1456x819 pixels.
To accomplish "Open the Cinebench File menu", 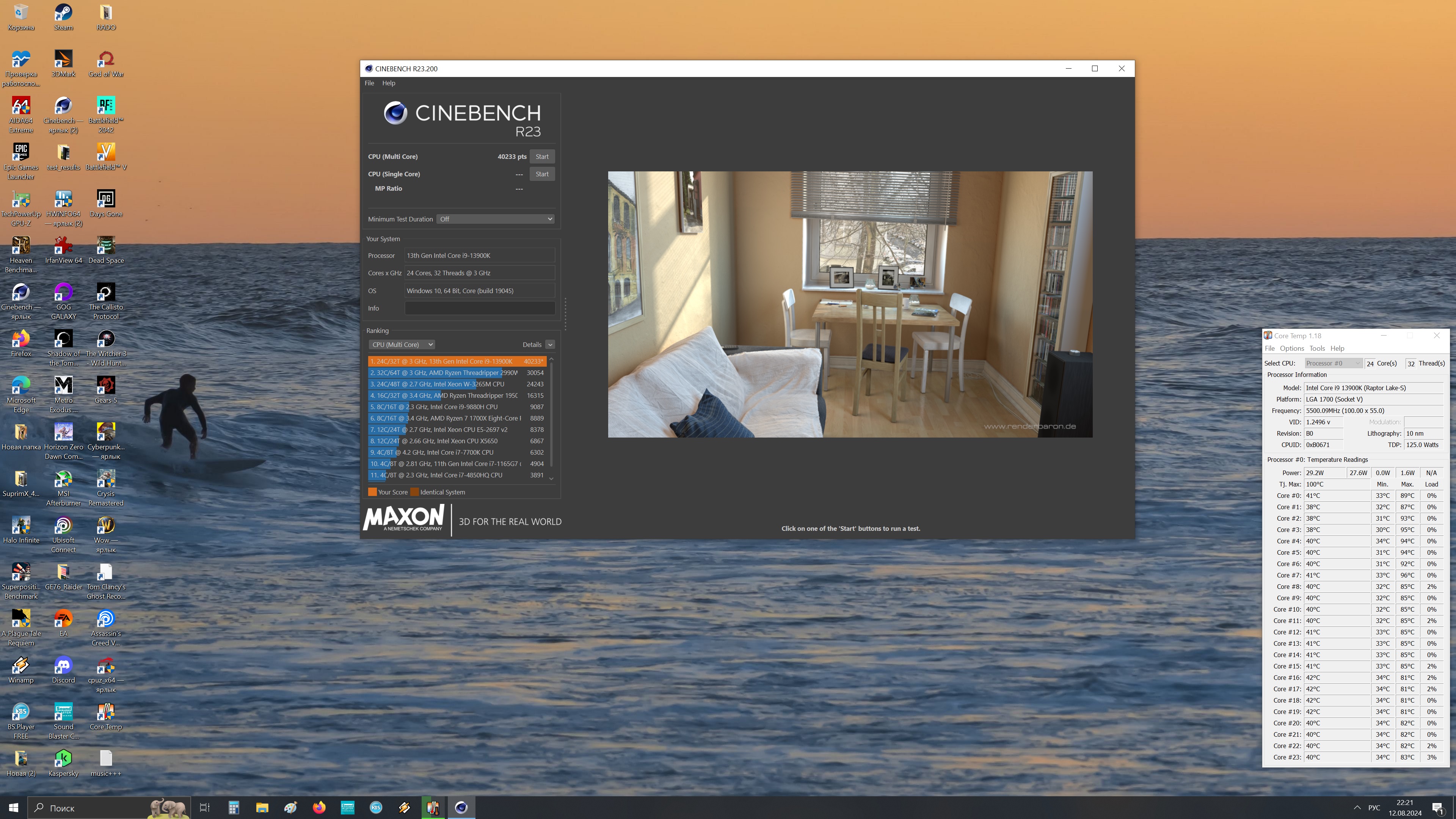I will [369, 83].
